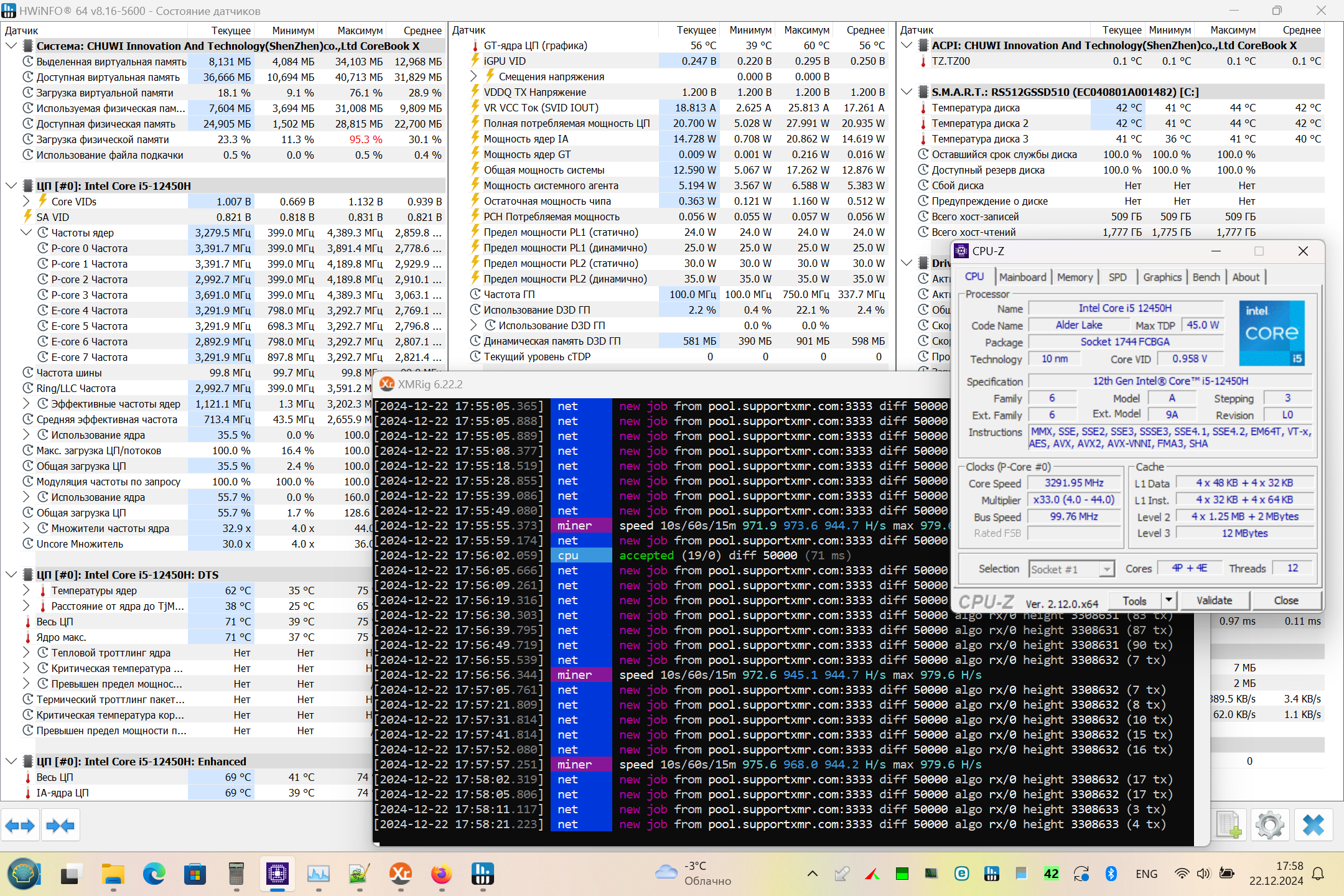
Task: Open XMRig from the taskbar
Action: pos(401,874)
